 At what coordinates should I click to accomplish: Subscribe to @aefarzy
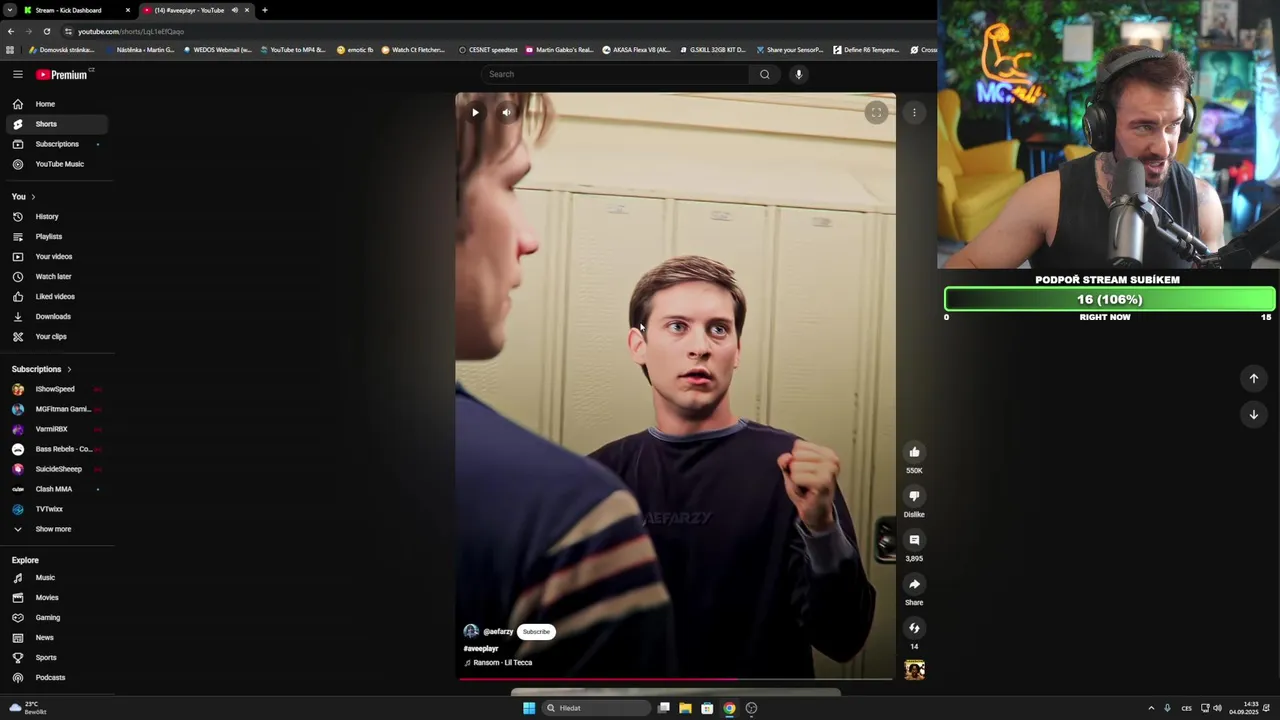coord(536,631)
